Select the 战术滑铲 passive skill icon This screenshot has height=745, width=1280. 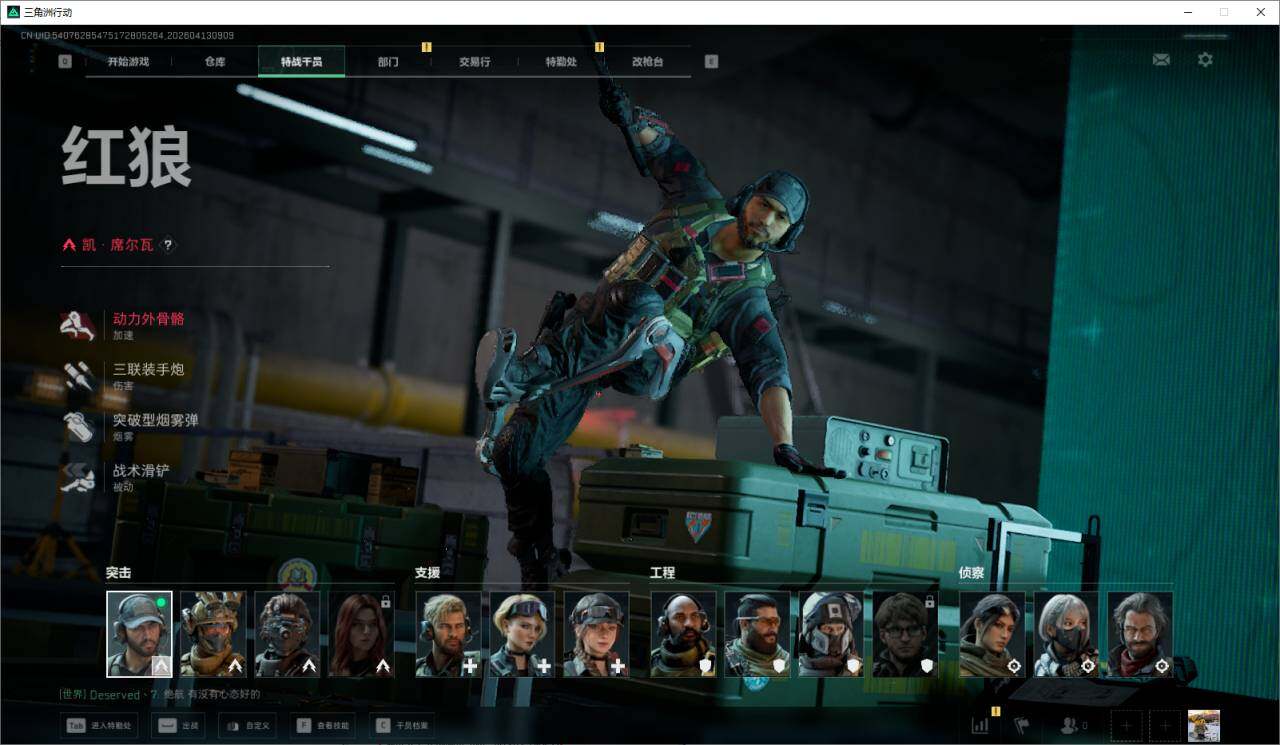coord(78,477)
